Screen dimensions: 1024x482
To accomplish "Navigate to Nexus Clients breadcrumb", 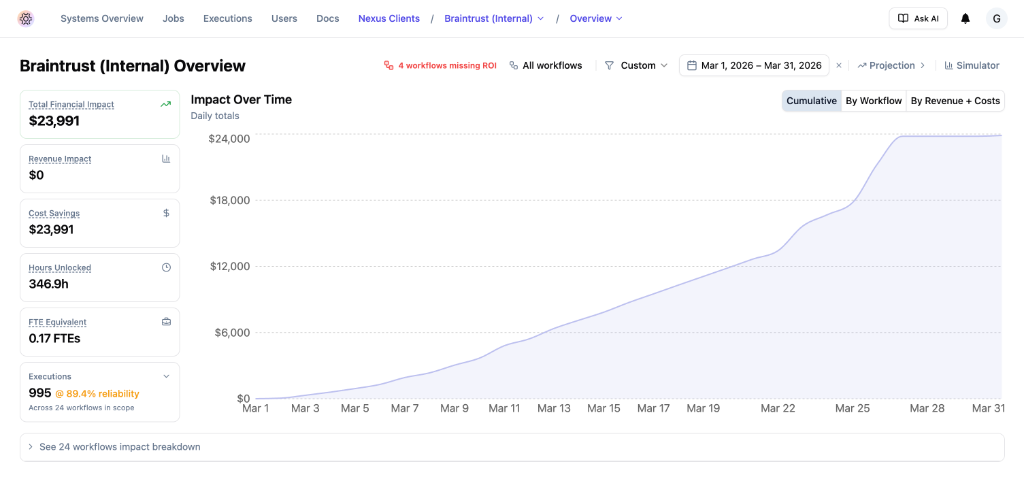I will [x=389, y=18].
